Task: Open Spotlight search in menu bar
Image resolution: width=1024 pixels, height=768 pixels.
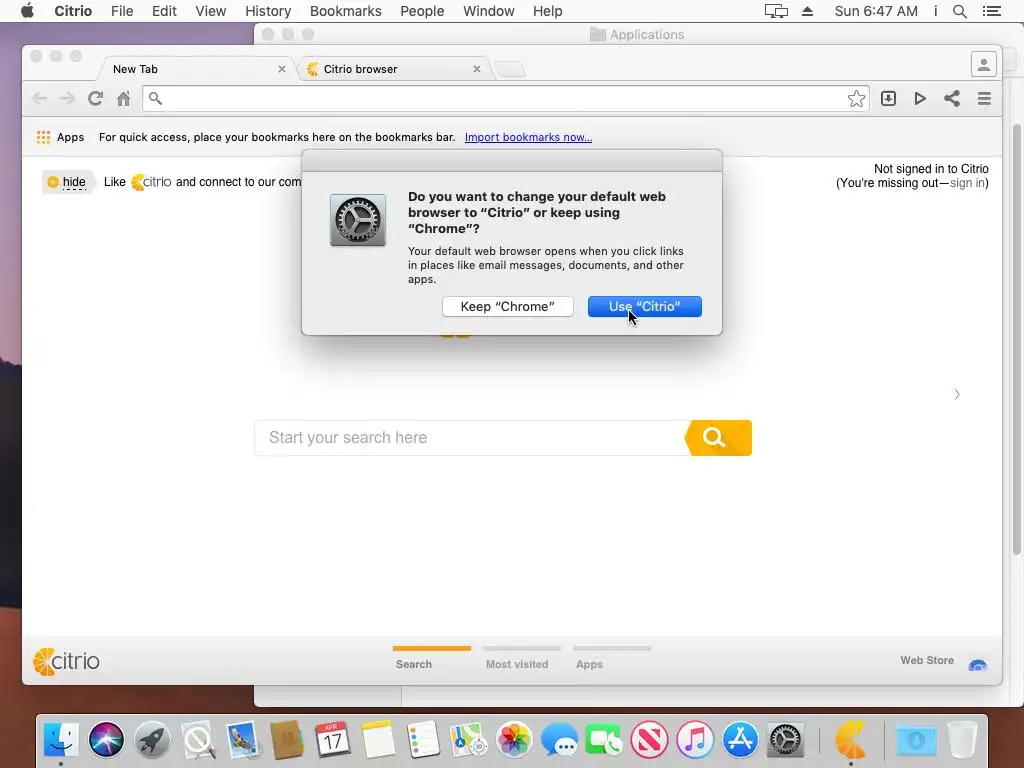Action: pyautogui.click(x=959, y=11)
